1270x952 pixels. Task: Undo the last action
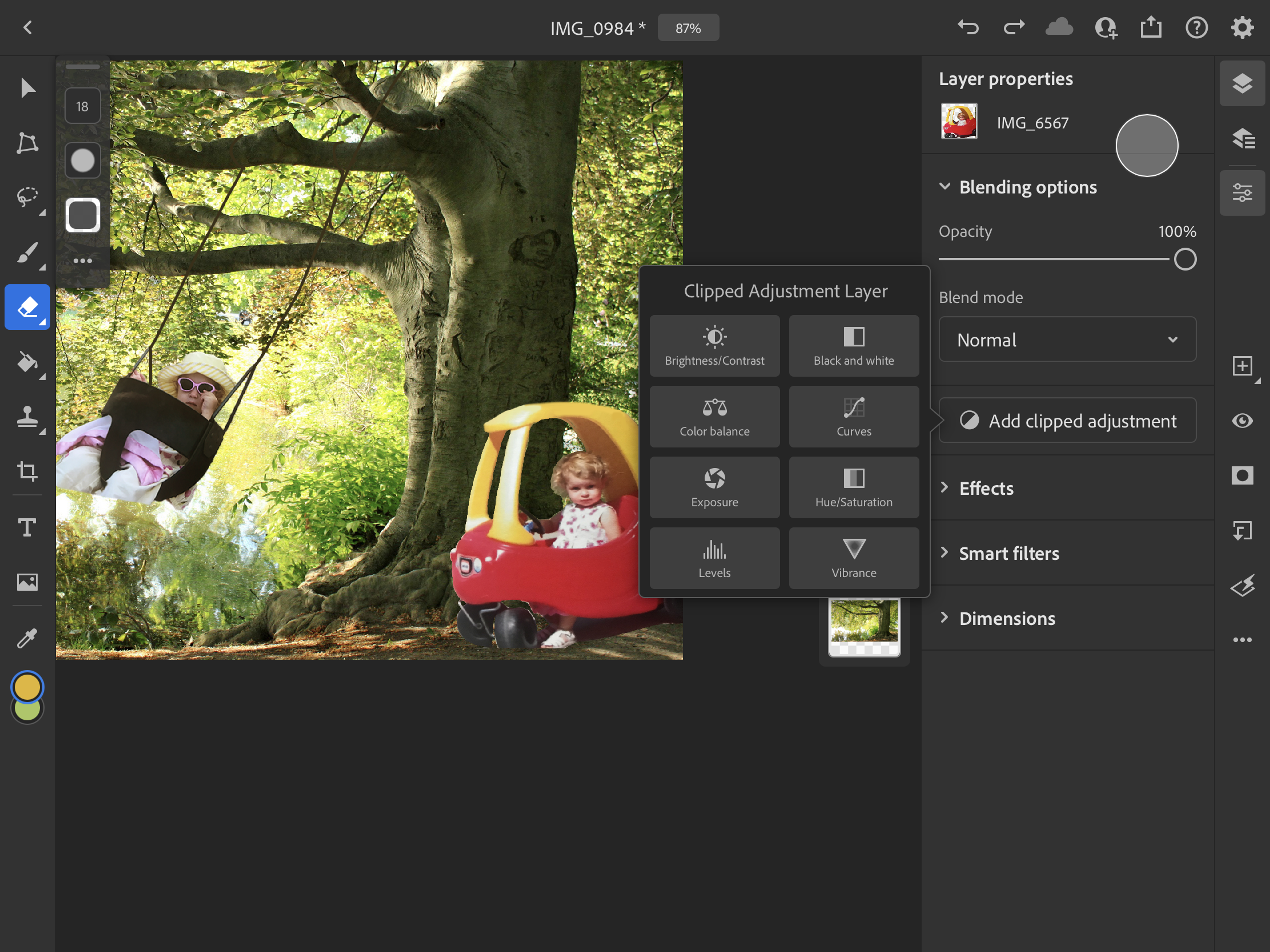pos(968,27)
